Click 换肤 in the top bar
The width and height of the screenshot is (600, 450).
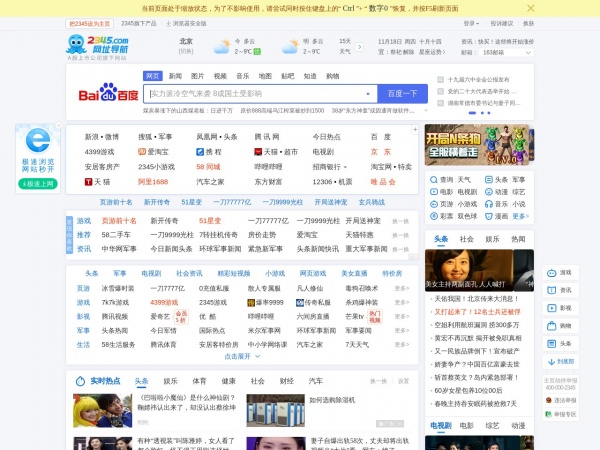(x=528, y=24)
